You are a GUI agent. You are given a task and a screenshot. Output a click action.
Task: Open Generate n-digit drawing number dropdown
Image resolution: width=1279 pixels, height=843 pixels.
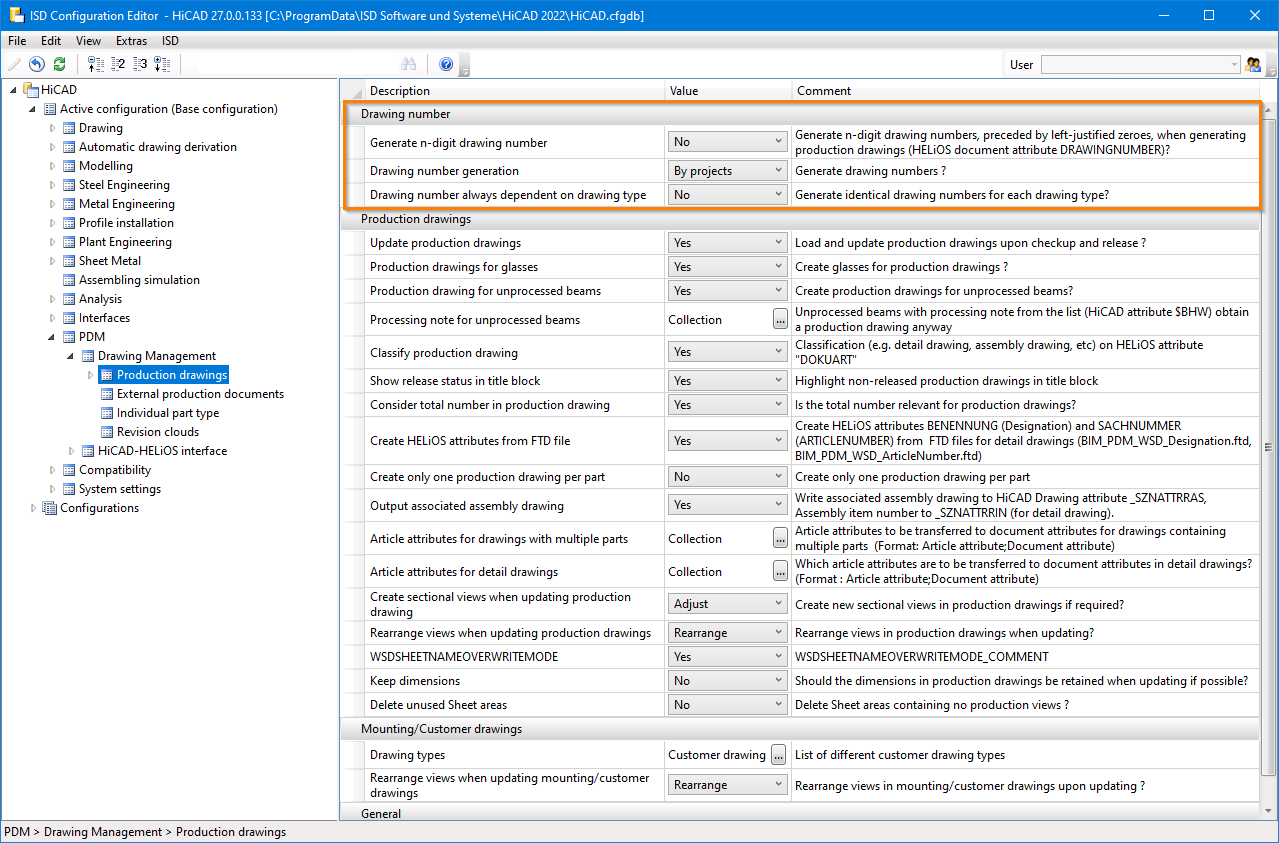coord(728,143)
